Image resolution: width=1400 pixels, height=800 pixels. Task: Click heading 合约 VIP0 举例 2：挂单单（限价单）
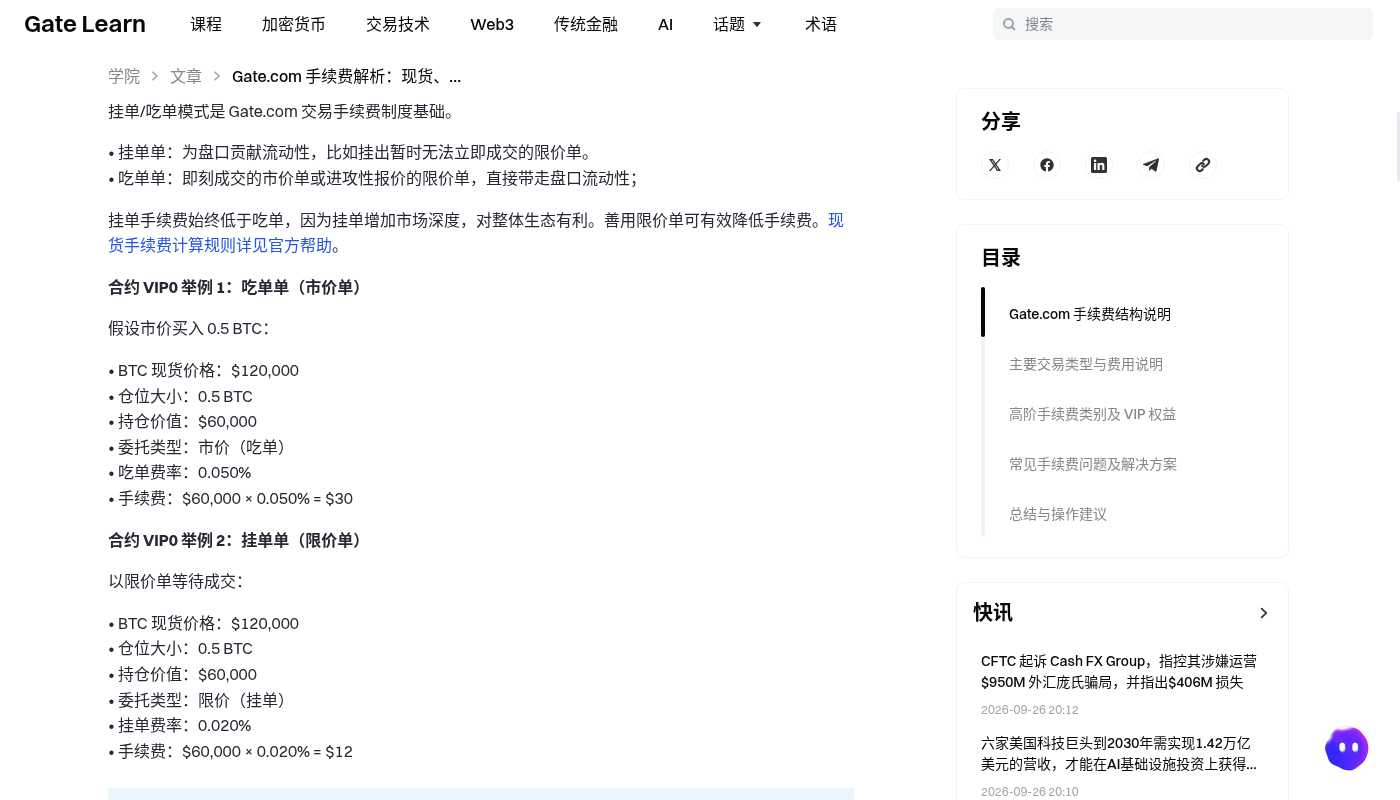click(x=238, y=541)
